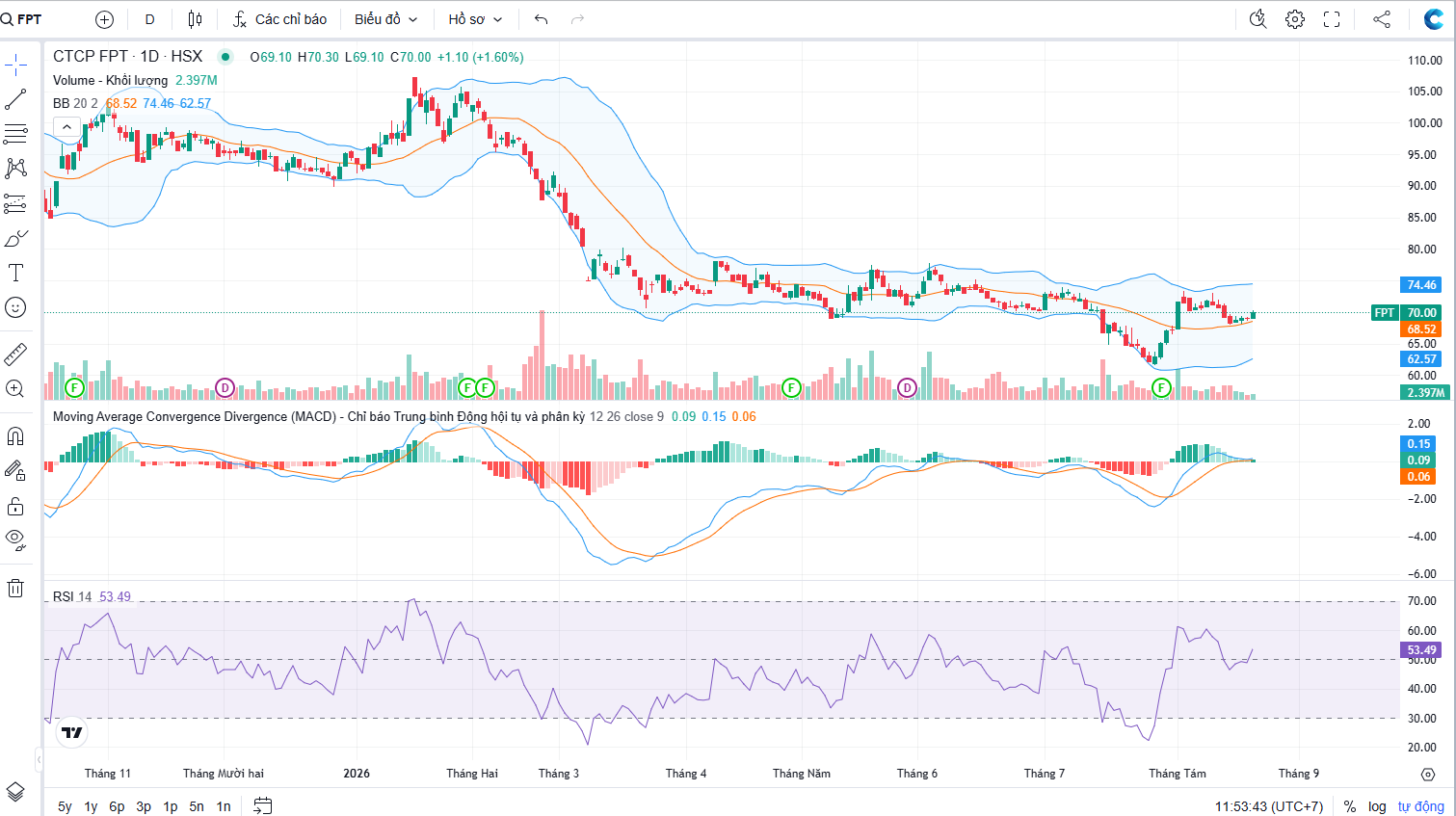Click the F event marker near Tháng Năm
The width and height of the screenshot is (1456, 816).
791,387
